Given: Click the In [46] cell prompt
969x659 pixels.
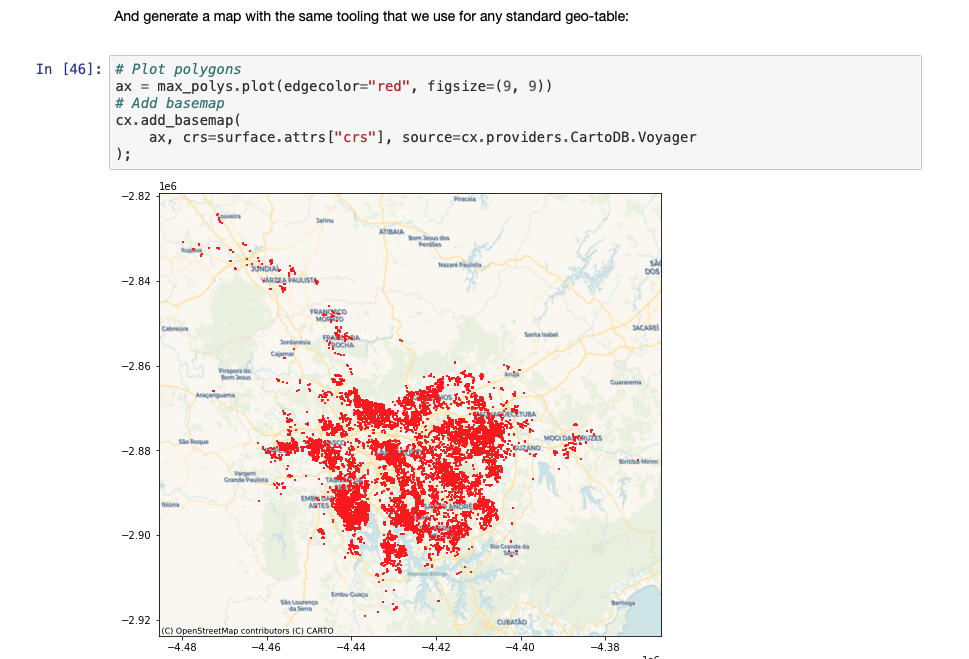Looking at the screenshot, I should (68, 69).
